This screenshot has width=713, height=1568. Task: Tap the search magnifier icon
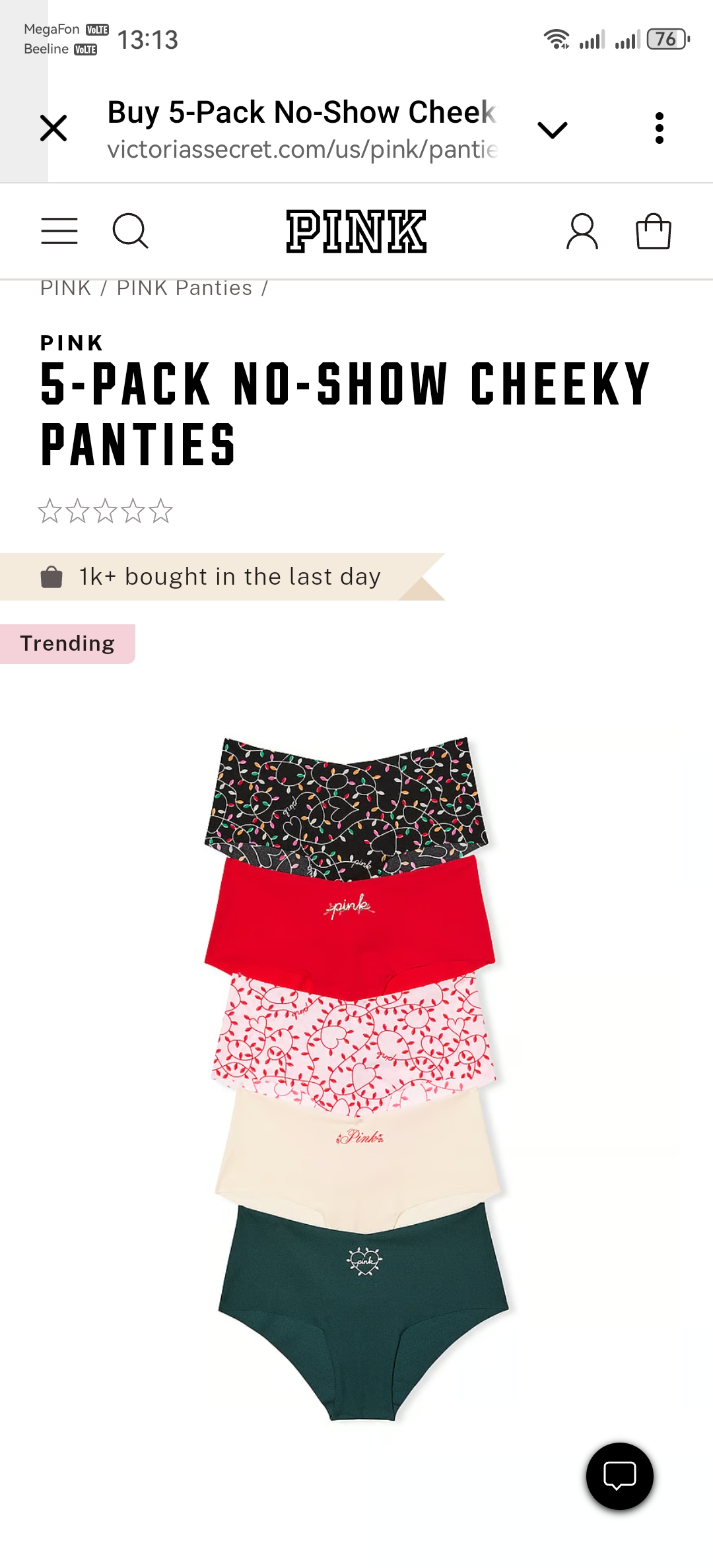tap(130, 231)
